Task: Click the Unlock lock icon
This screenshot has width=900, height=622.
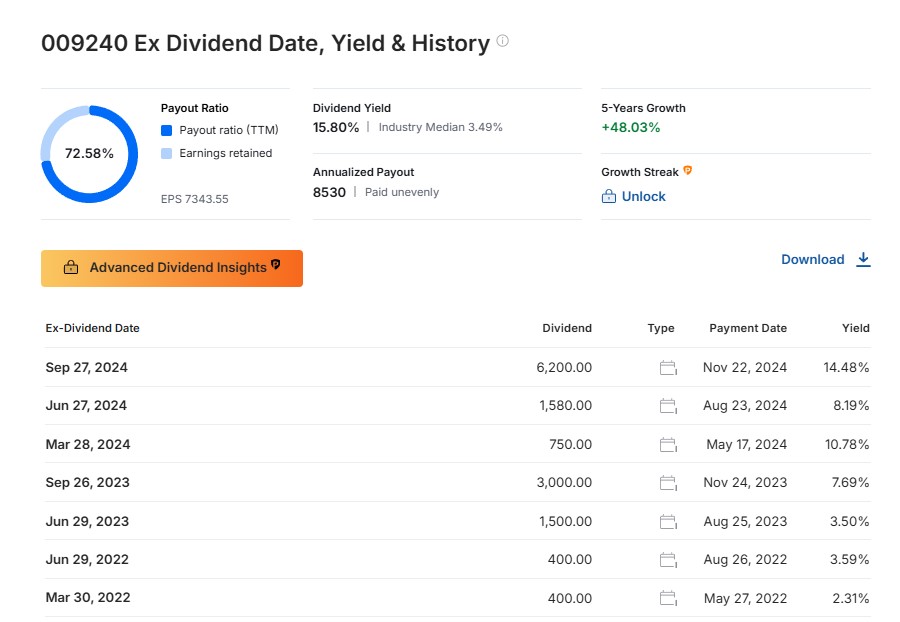Action: tap(608, 196)
